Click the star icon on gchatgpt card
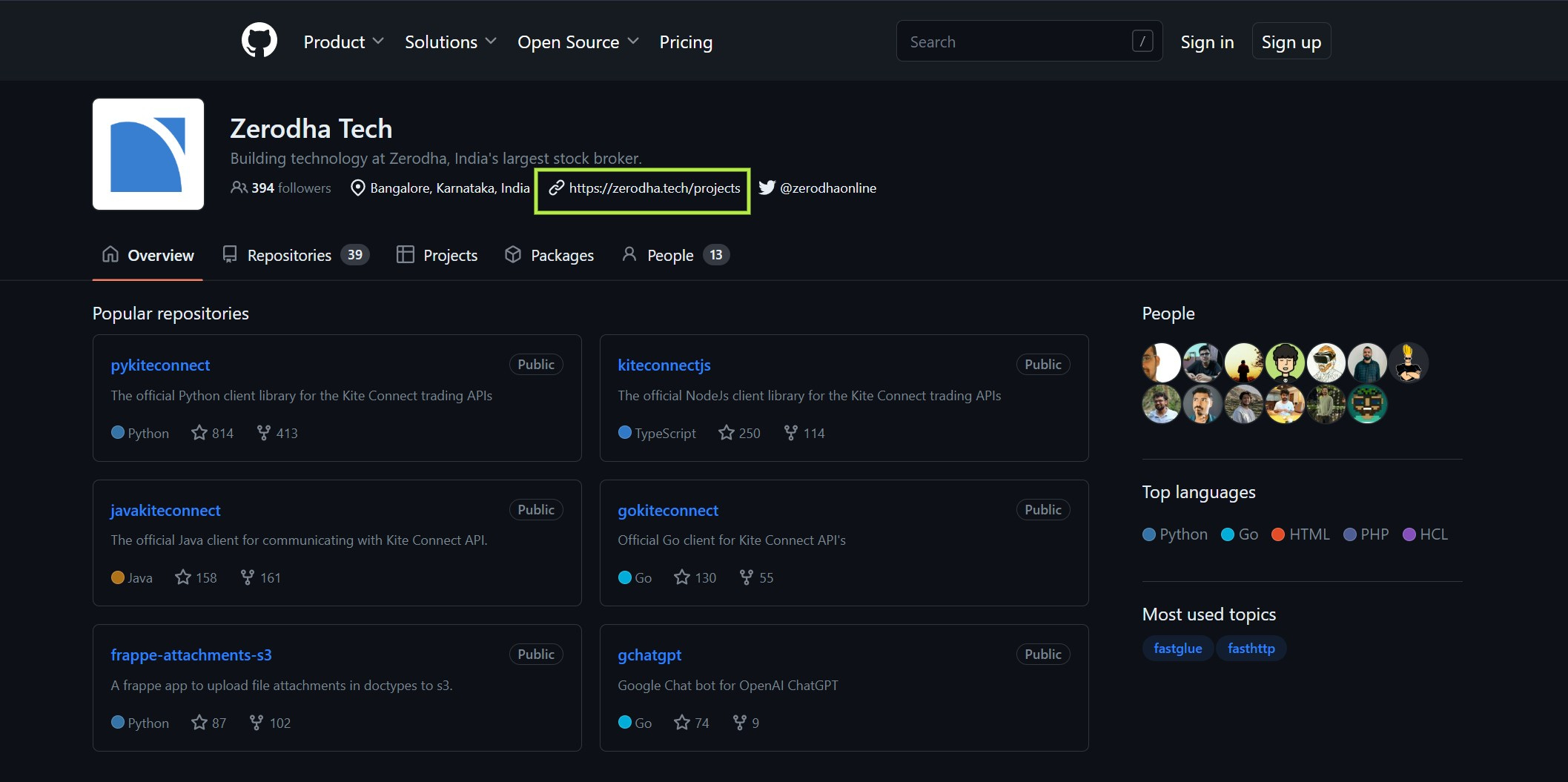This screenshot has height=782, width=1568. (x=682, y=722)
